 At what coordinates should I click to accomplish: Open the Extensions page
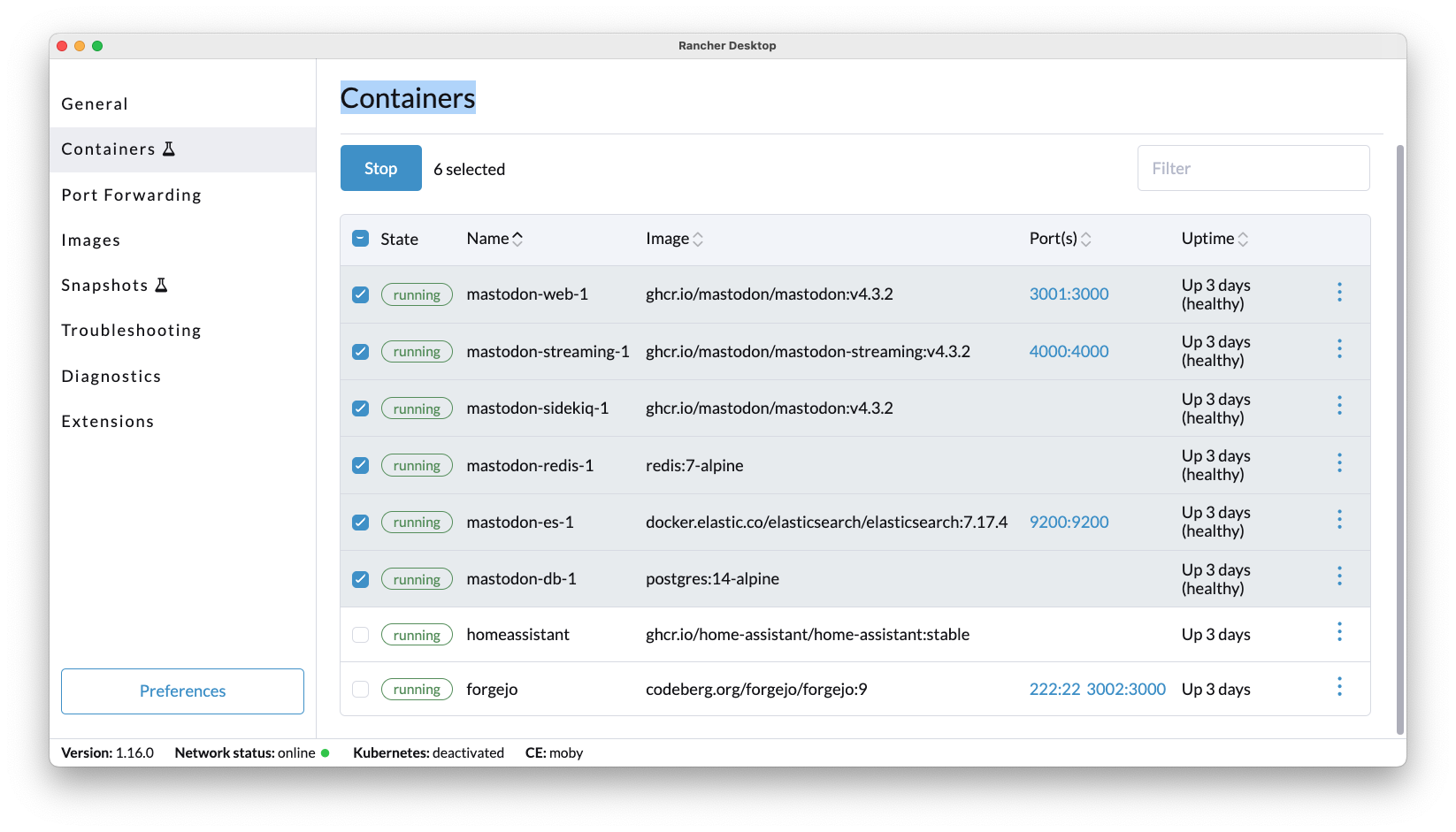(x=182, y=422)
